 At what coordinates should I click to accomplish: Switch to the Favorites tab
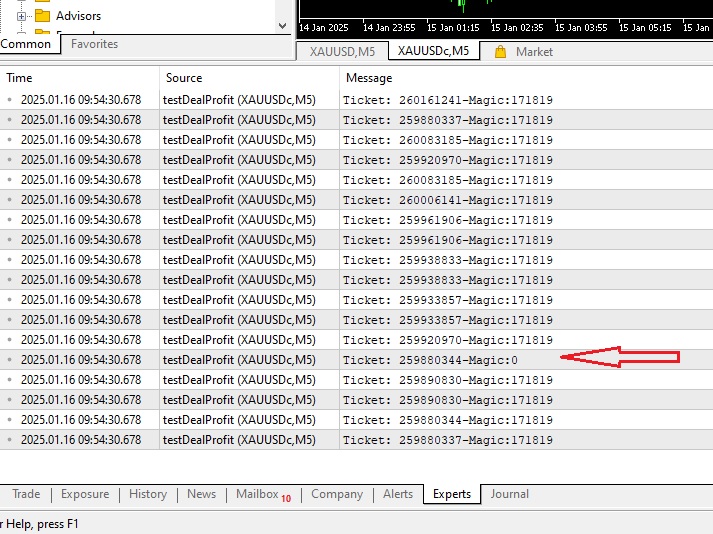(95, 44)
